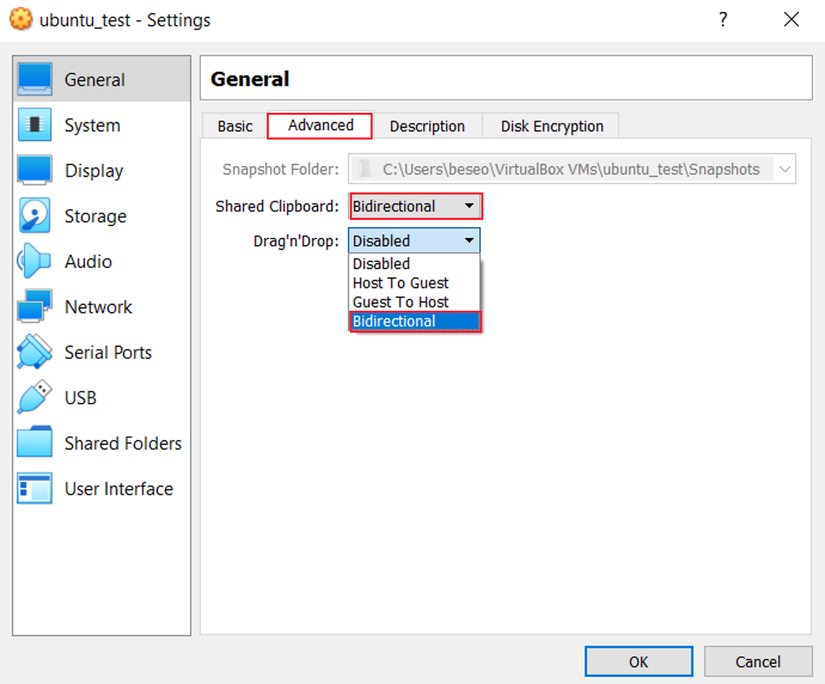Open the Network settings icon

35,307
